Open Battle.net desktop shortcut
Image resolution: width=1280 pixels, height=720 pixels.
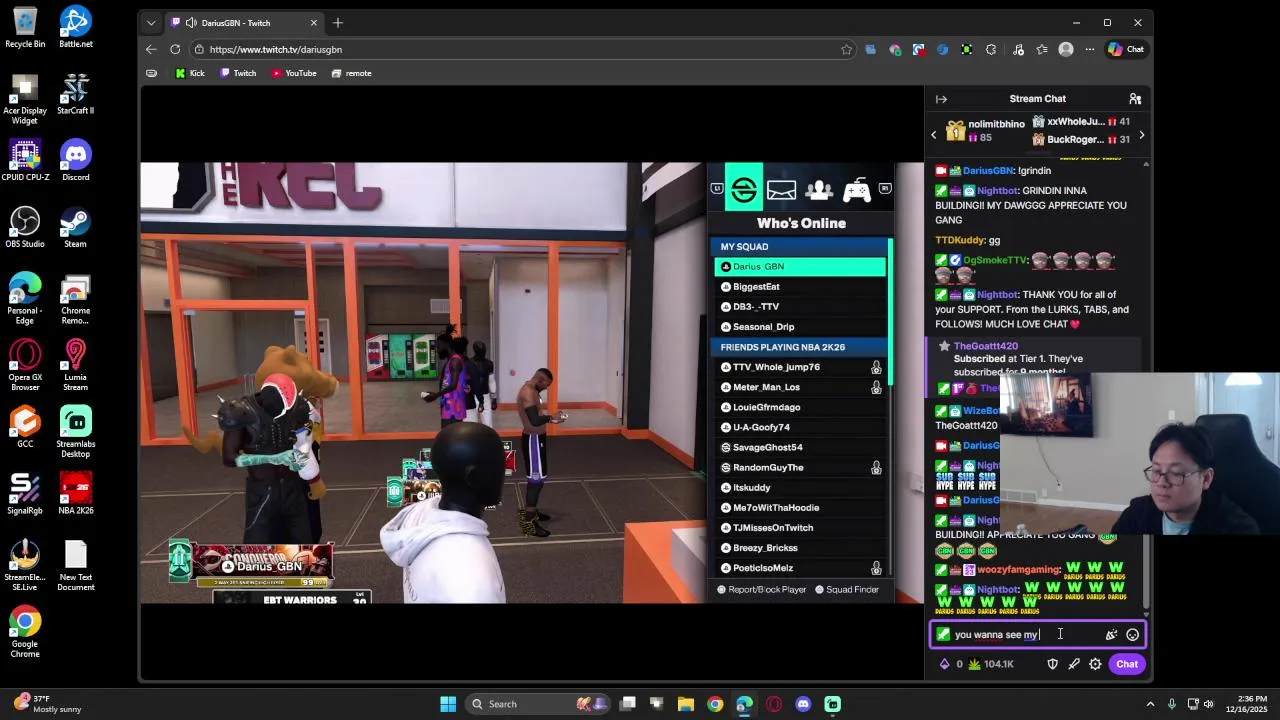click(x=76, y=27)
